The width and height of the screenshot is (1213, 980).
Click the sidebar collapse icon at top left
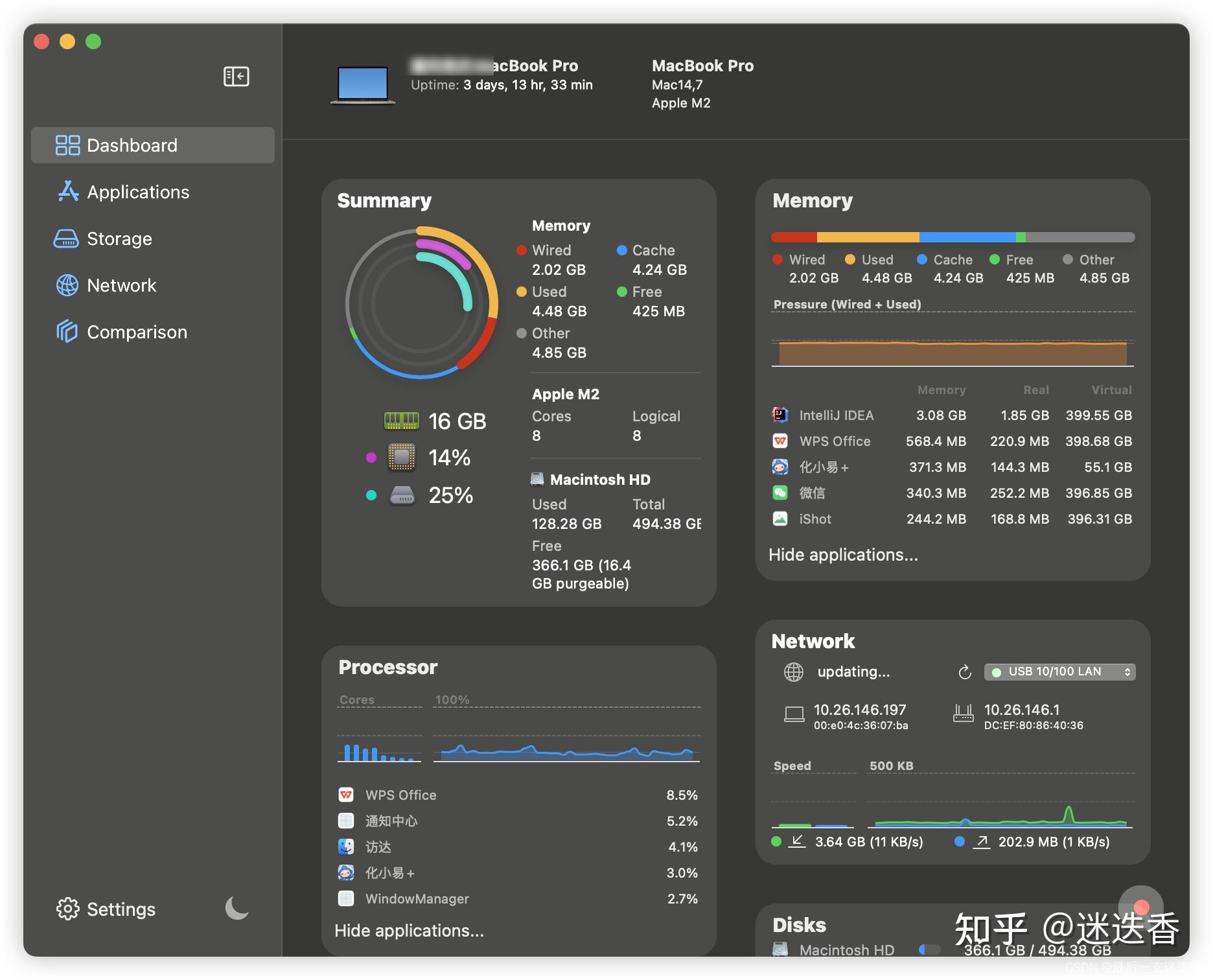(x=236, y=76)
